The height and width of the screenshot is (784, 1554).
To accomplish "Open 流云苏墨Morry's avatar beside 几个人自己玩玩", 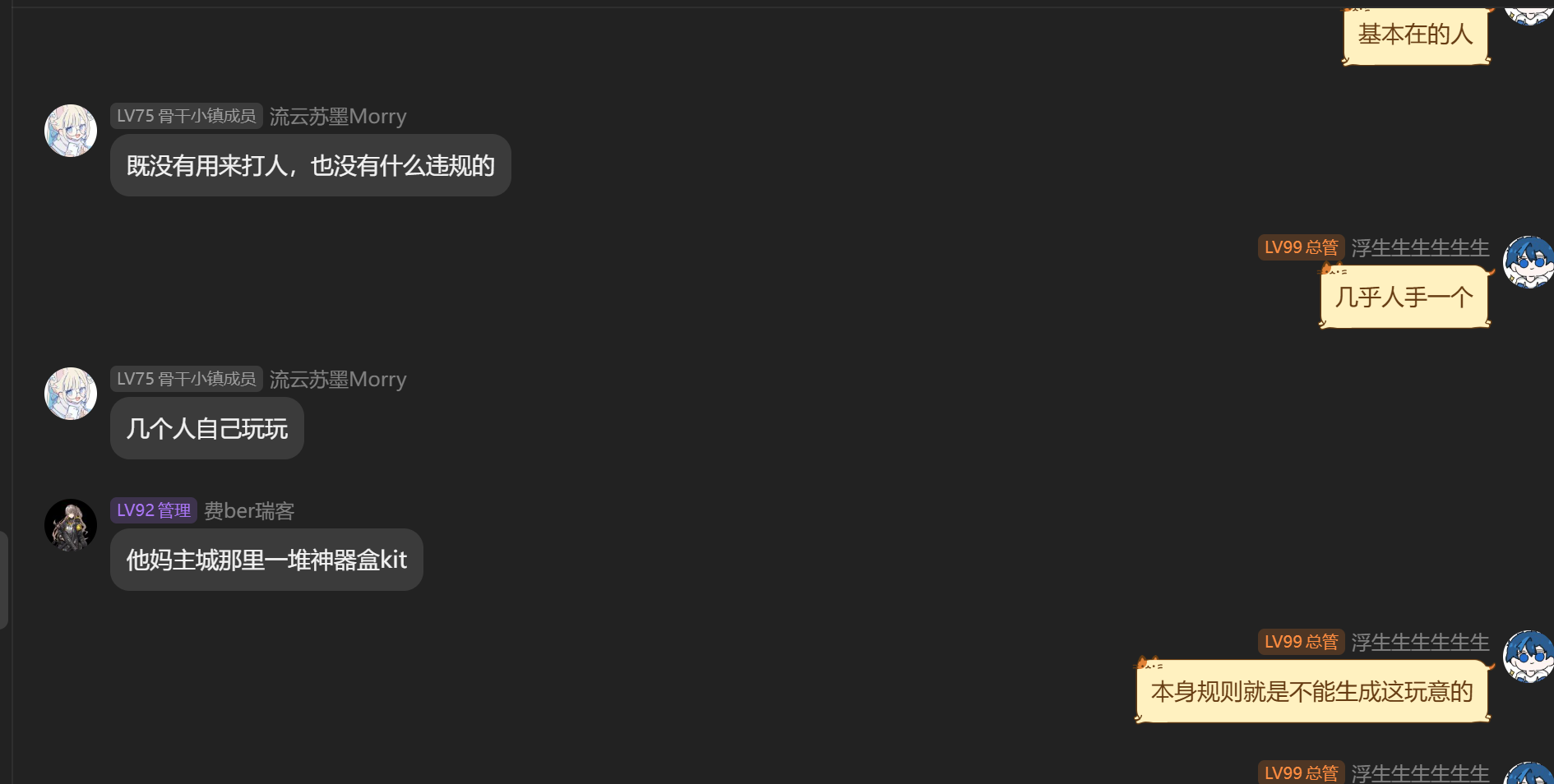I will point(71,394).
